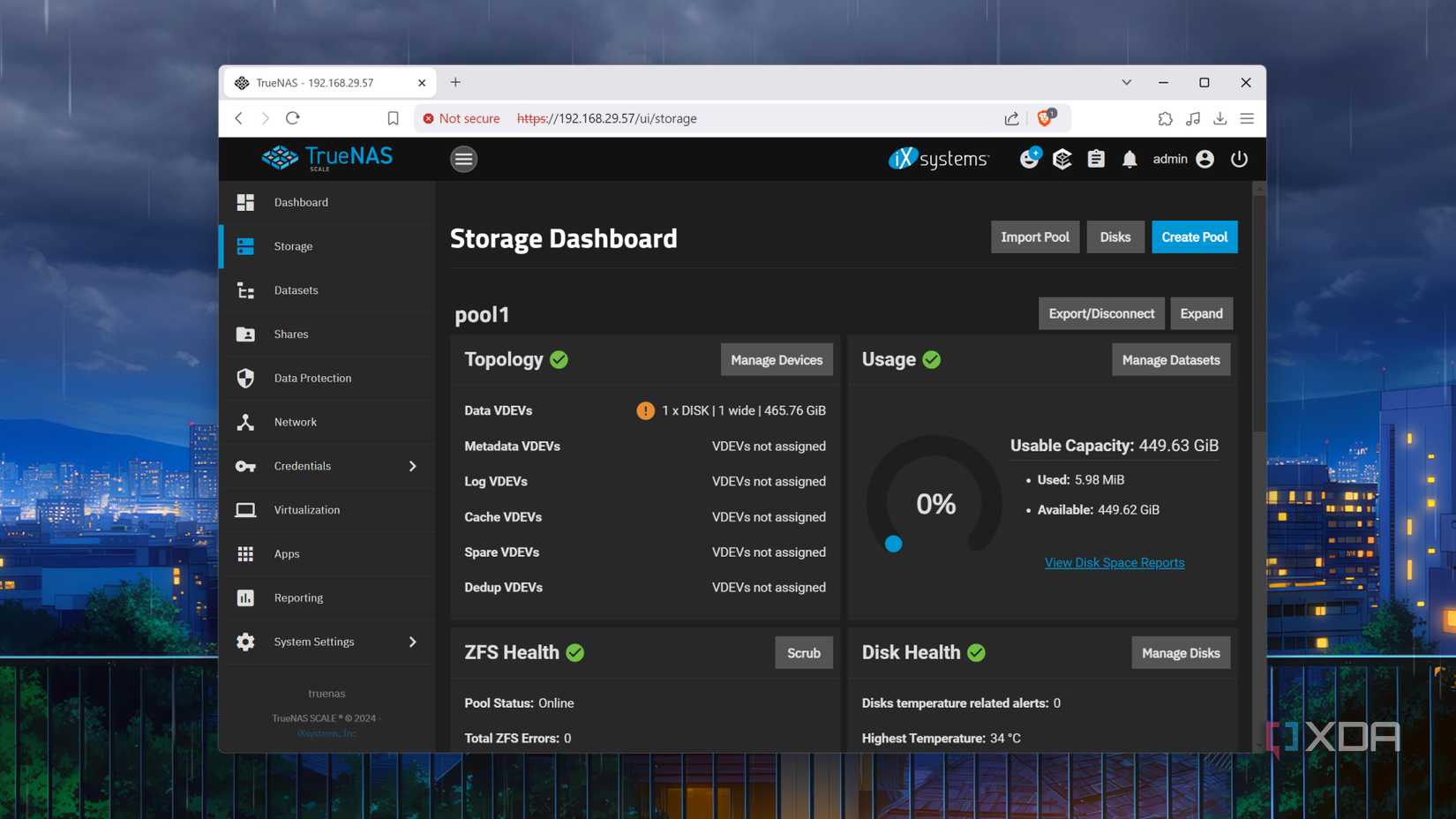Click the power/logout icon

tap(1240, 159)
